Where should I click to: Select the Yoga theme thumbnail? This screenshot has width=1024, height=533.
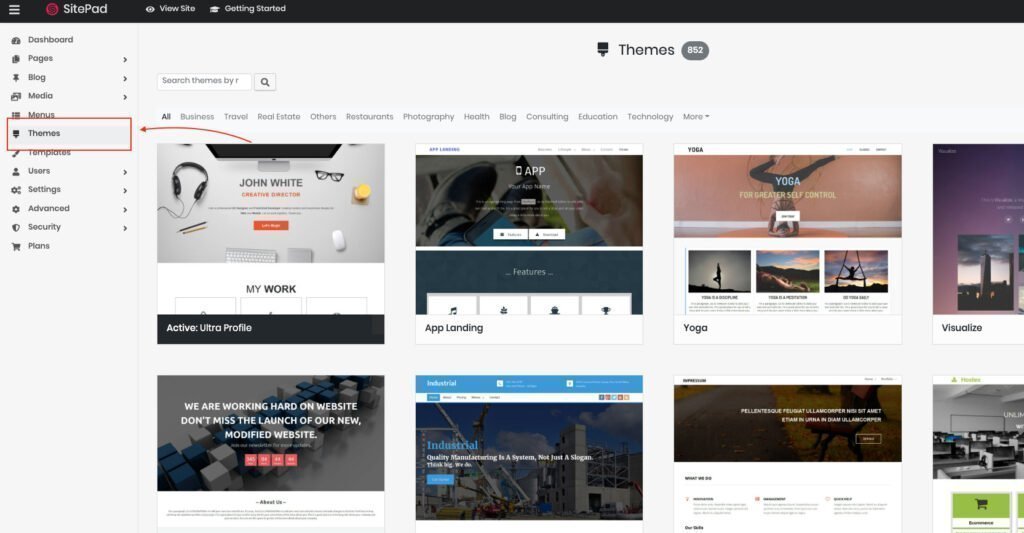[788, 229]
